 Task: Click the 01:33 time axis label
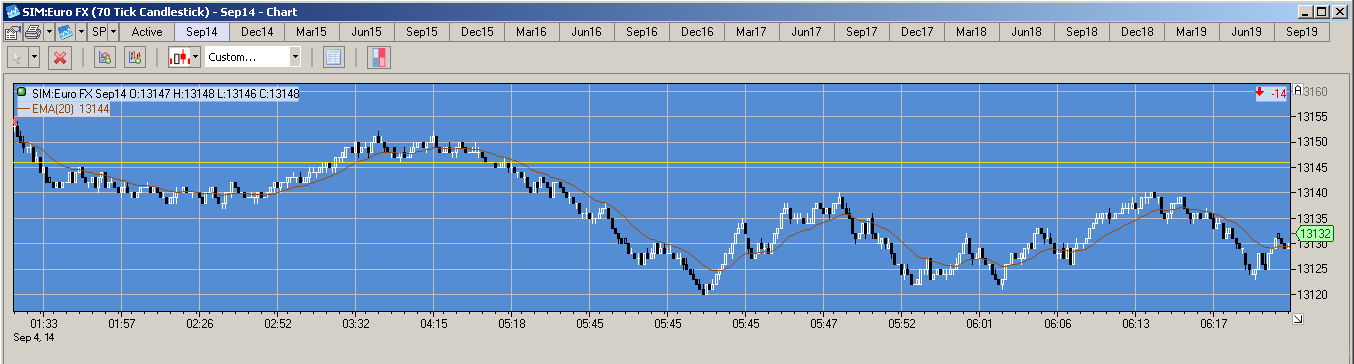44,325
